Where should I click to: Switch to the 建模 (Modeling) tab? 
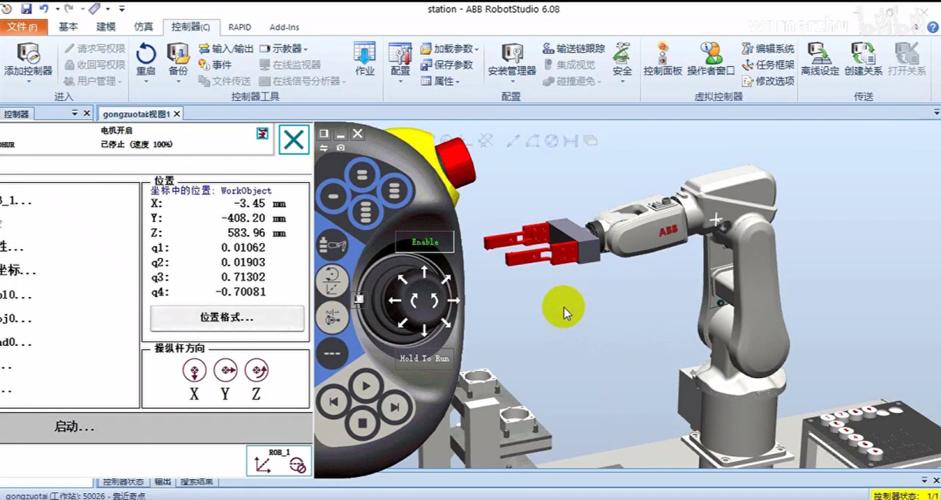[x=106, y=27]
